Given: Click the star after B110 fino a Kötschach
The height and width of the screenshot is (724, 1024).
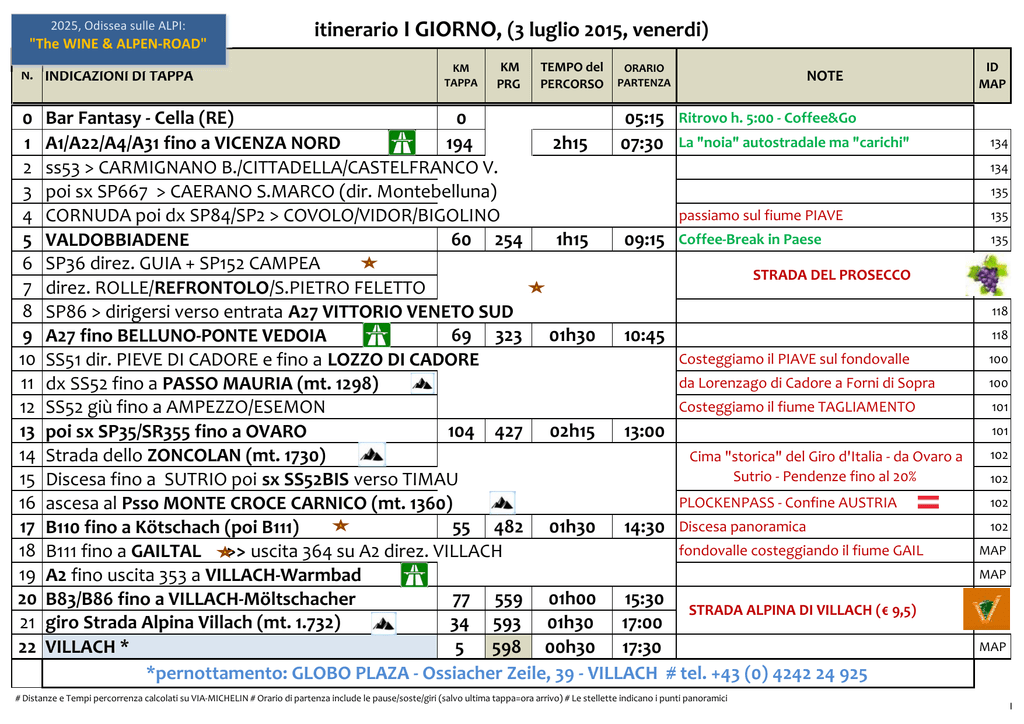Looking at the screenshot, I should (x=340, y=525).
